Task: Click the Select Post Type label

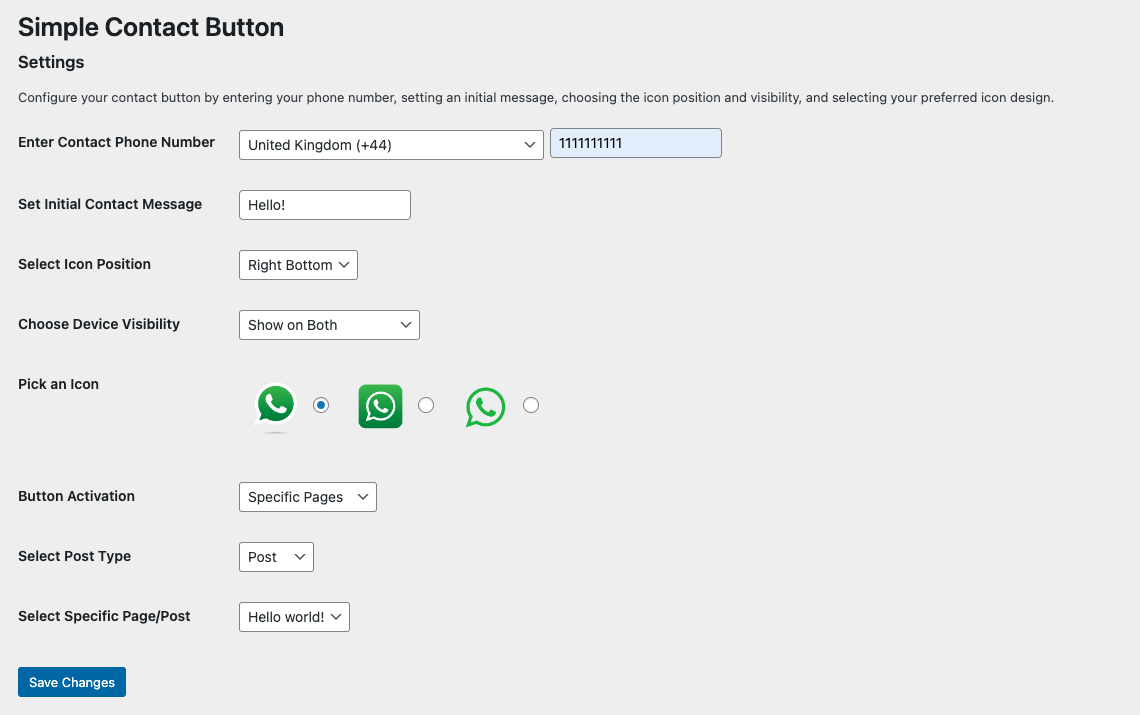Action: 74,556
